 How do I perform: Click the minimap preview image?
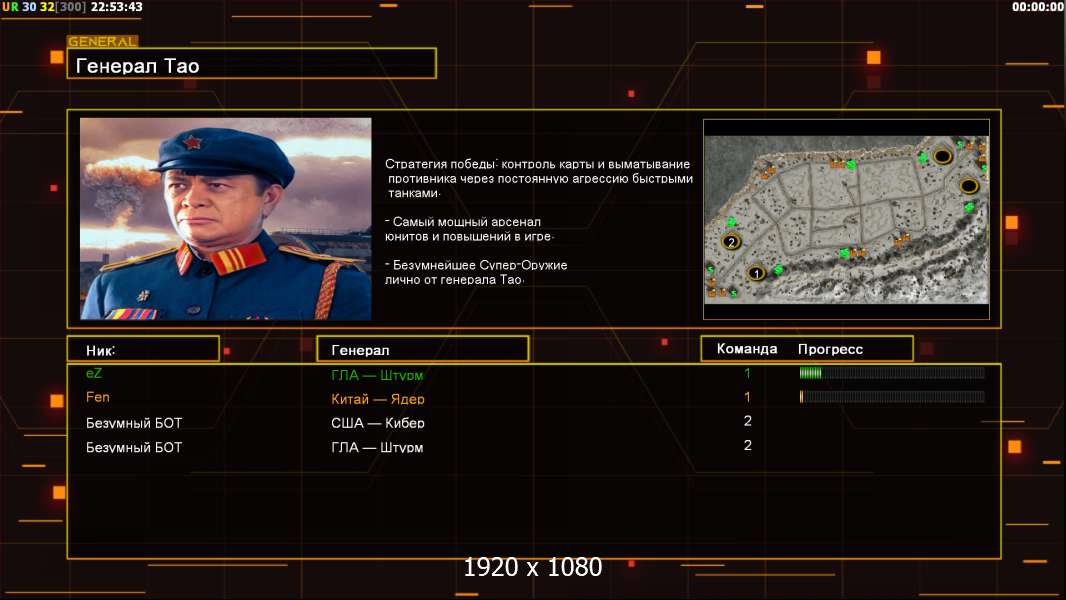coord(846,219)
